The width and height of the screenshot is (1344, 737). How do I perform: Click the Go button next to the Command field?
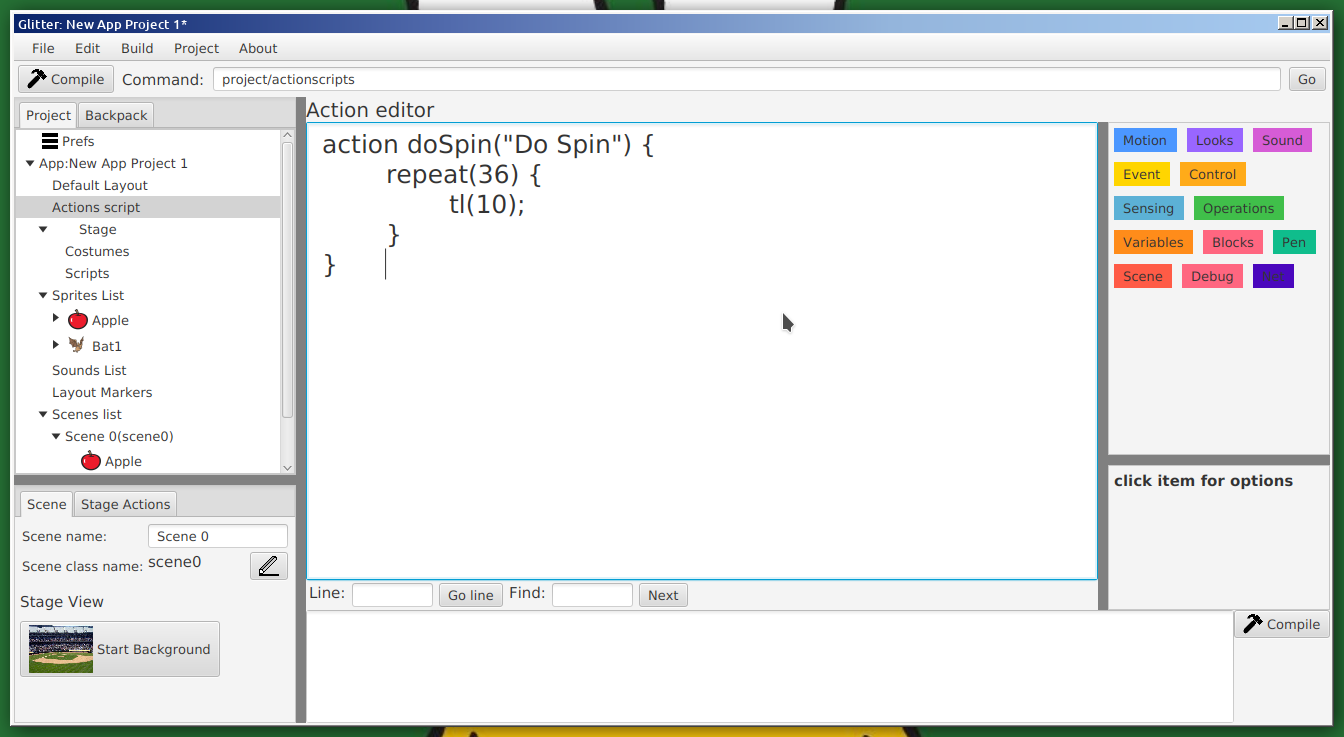coord(1306,79)
